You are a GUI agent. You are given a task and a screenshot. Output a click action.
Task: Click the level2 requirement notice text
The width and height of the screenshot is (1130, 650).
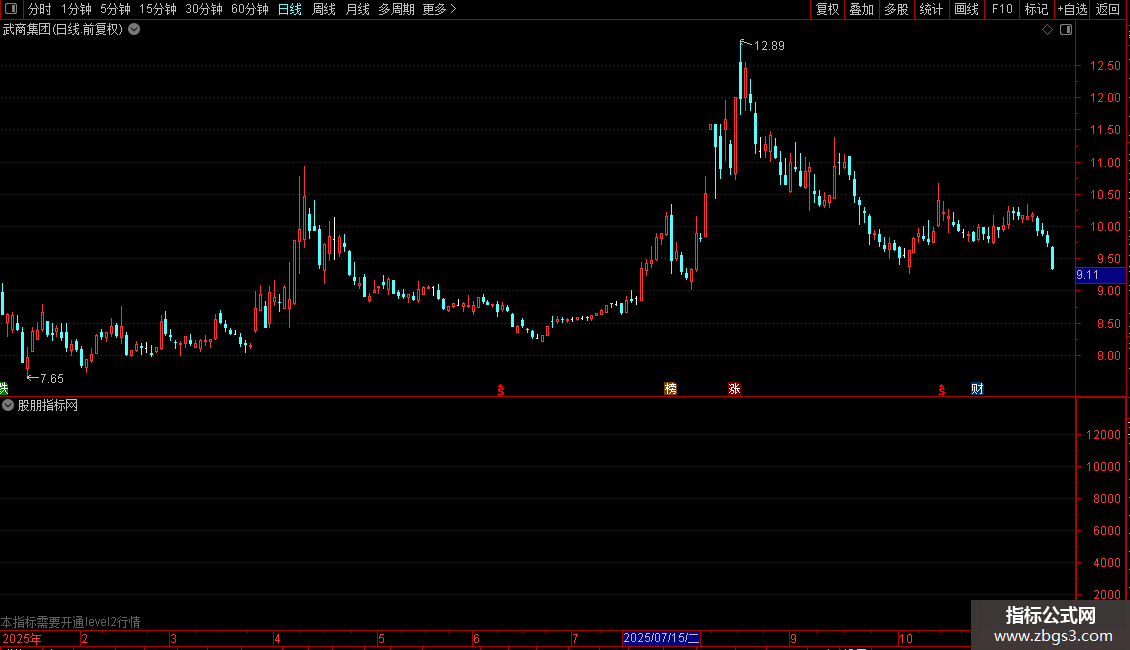coord(71,622)
